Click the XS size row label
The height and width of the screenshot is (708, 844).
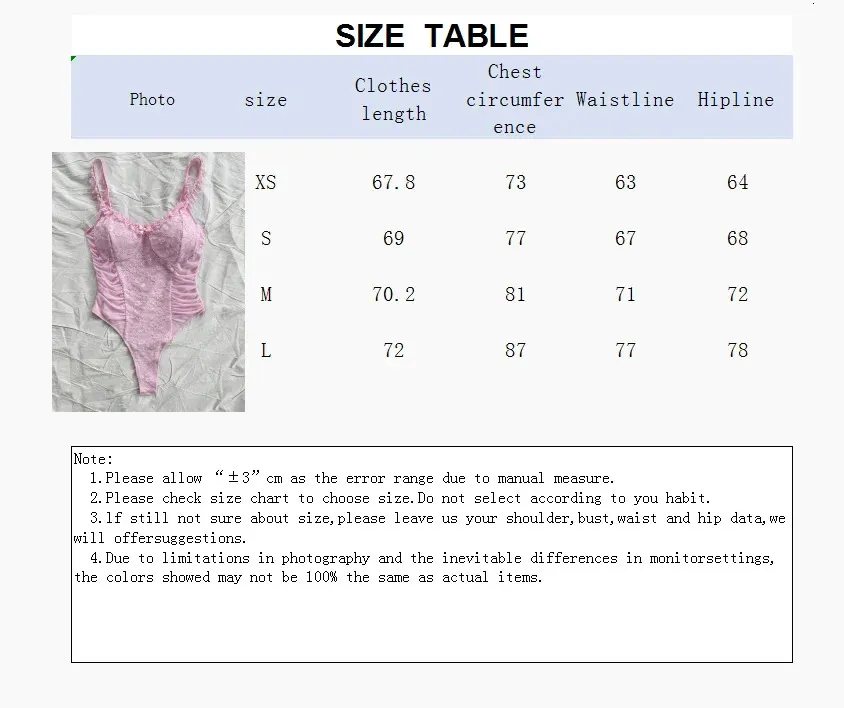(266, 182)
